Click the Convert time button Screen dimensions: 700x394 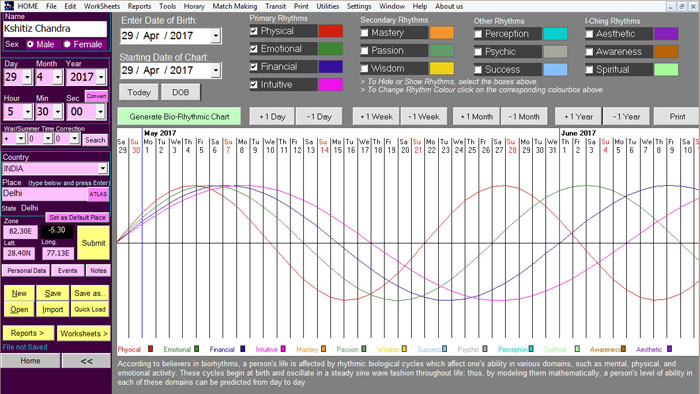(x=96, y=96)
